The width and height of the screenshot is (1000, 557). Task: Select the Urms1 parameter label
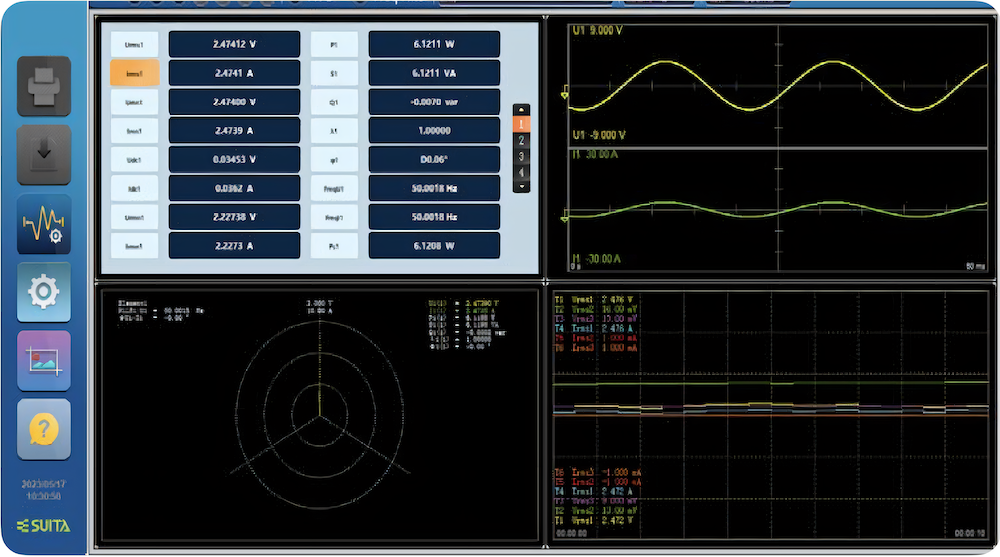[x=135, y=45]
